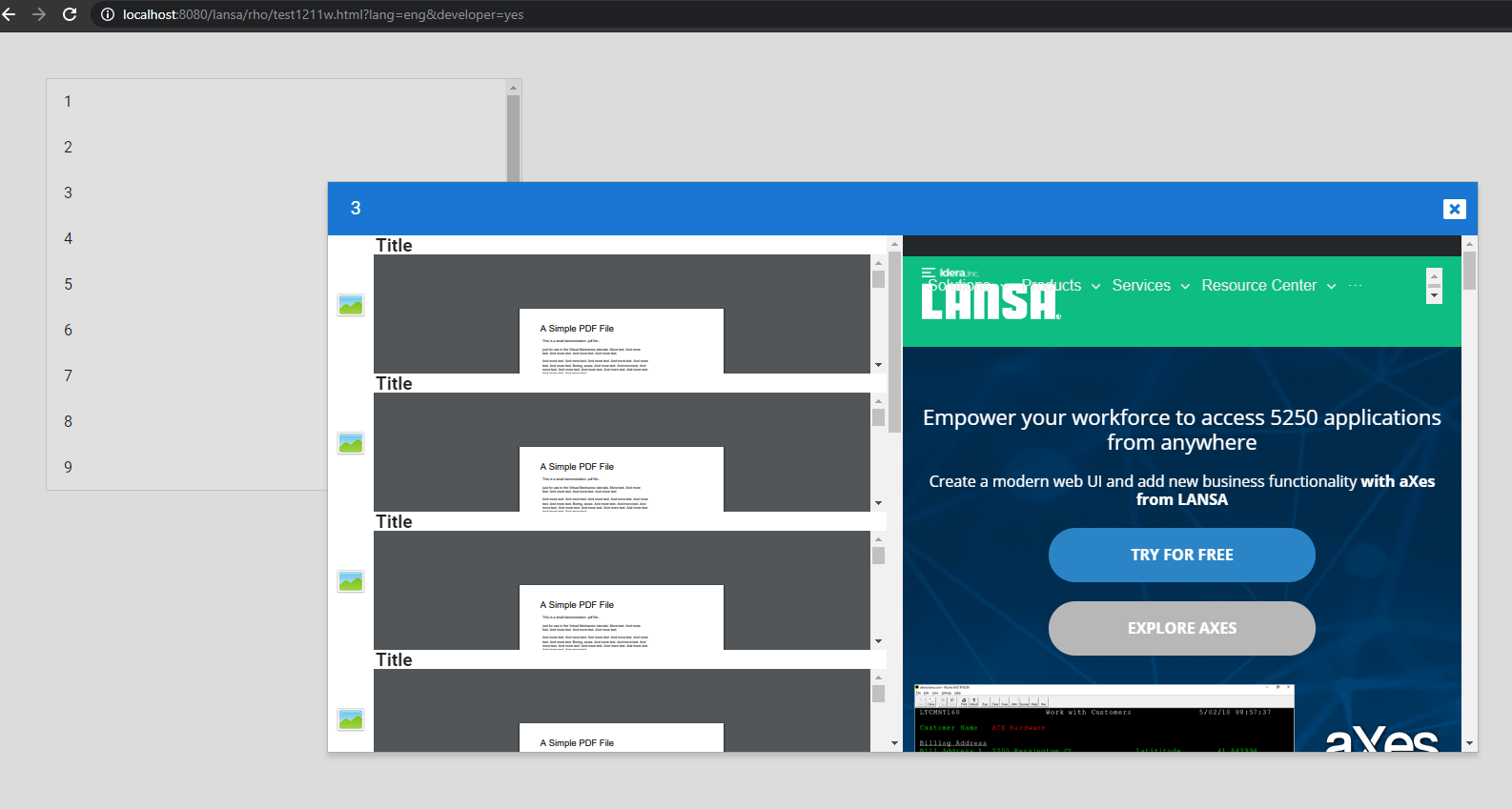This screenshot has height=809, width=1512.
Task: Select row 1 in the list
Action: pos(276,101)
